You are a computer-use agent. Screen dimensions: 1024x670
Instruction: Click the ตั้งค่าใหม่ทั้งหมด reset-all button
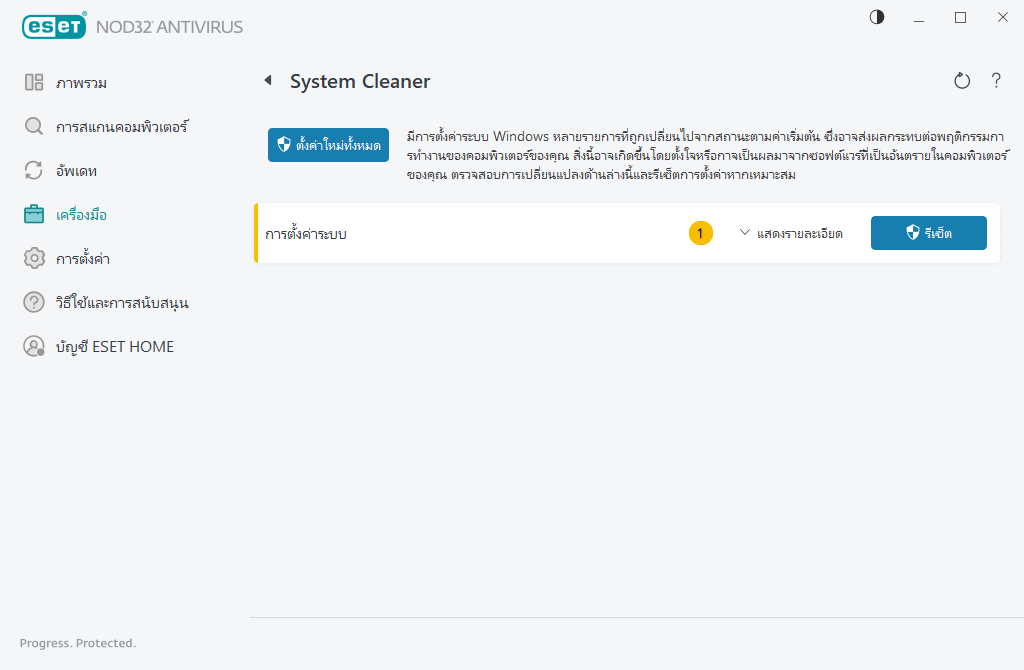click(x=328, y=144)
